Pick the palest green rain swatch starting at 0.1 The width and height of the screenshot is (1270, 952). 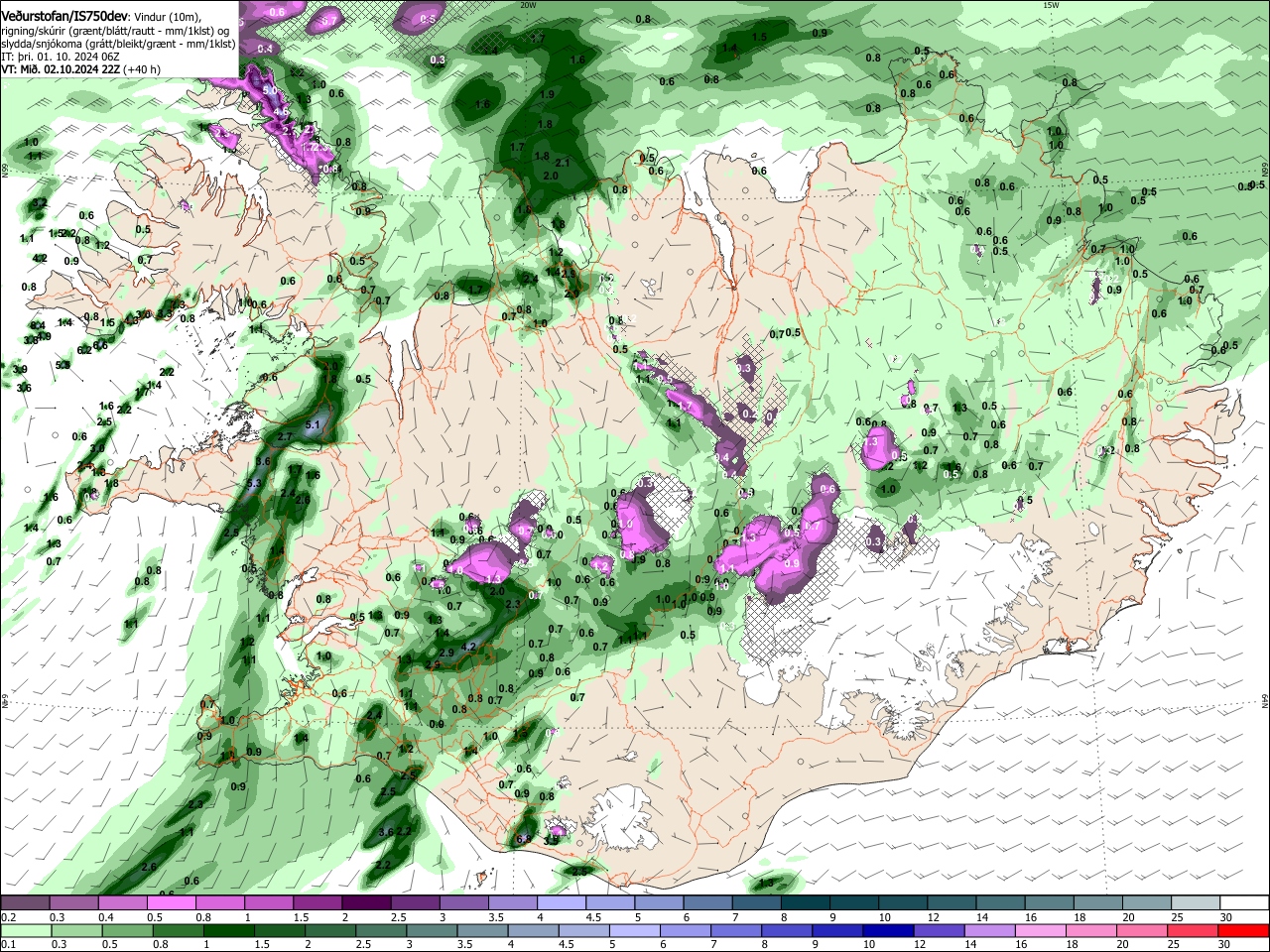[26, 930]
